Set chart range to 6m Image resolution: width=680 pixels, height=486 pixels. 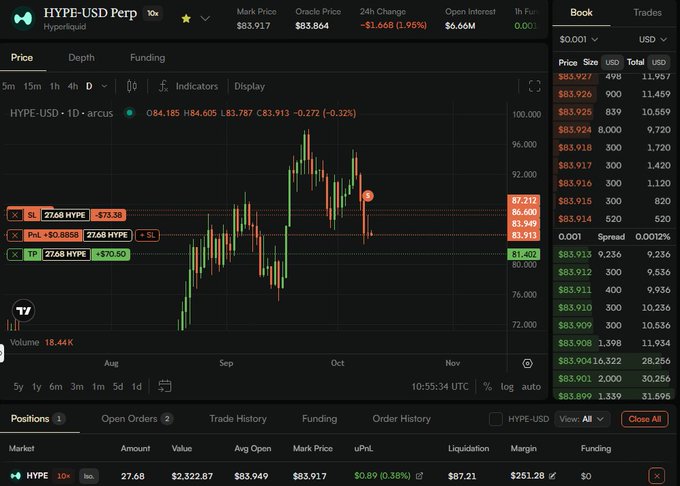point(56,386)
